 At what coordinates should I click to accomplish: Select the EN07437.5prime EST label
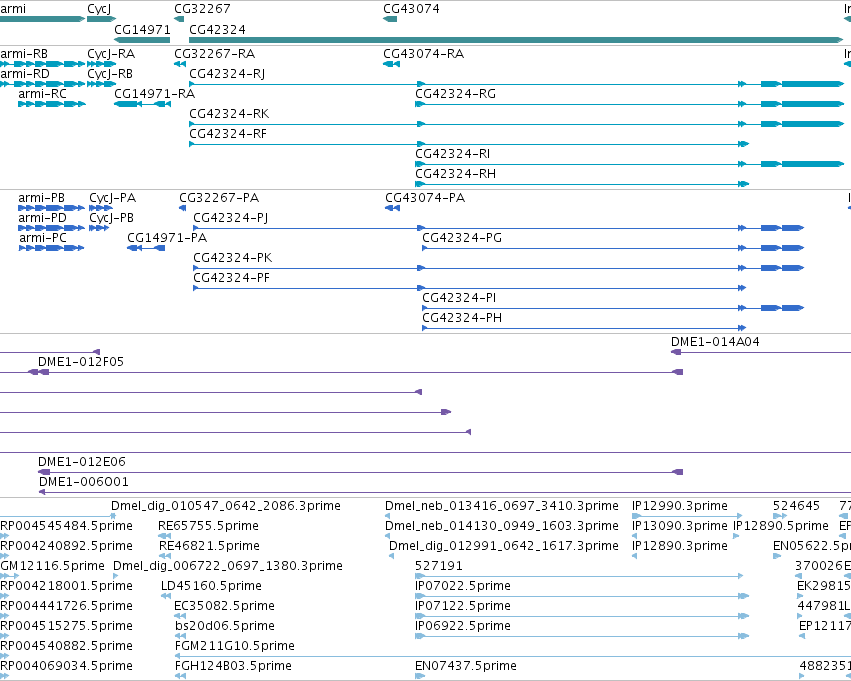click(466, 666)
